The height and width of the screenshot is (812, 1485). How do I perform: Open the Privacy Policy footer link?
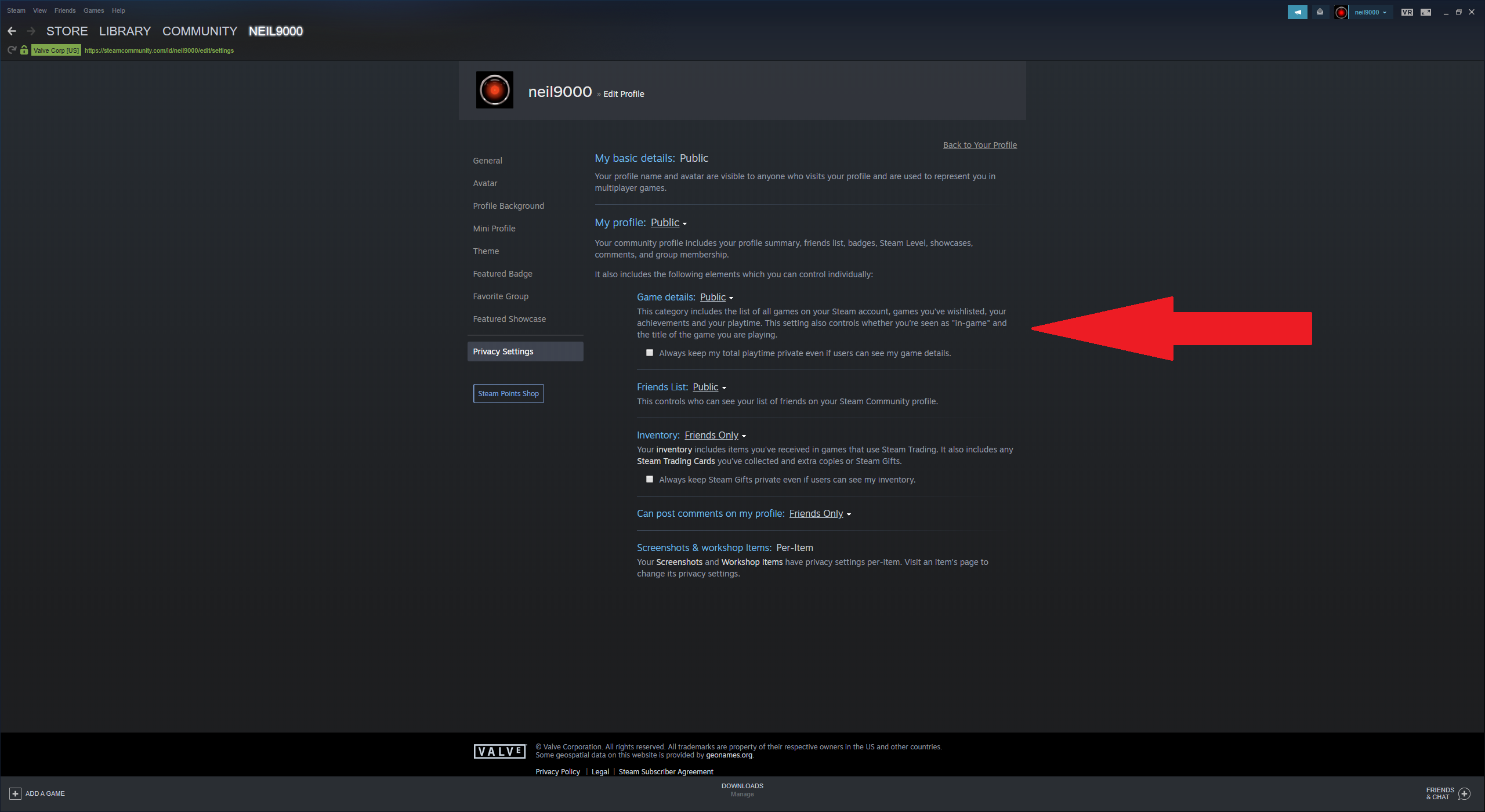pos(557,772)
